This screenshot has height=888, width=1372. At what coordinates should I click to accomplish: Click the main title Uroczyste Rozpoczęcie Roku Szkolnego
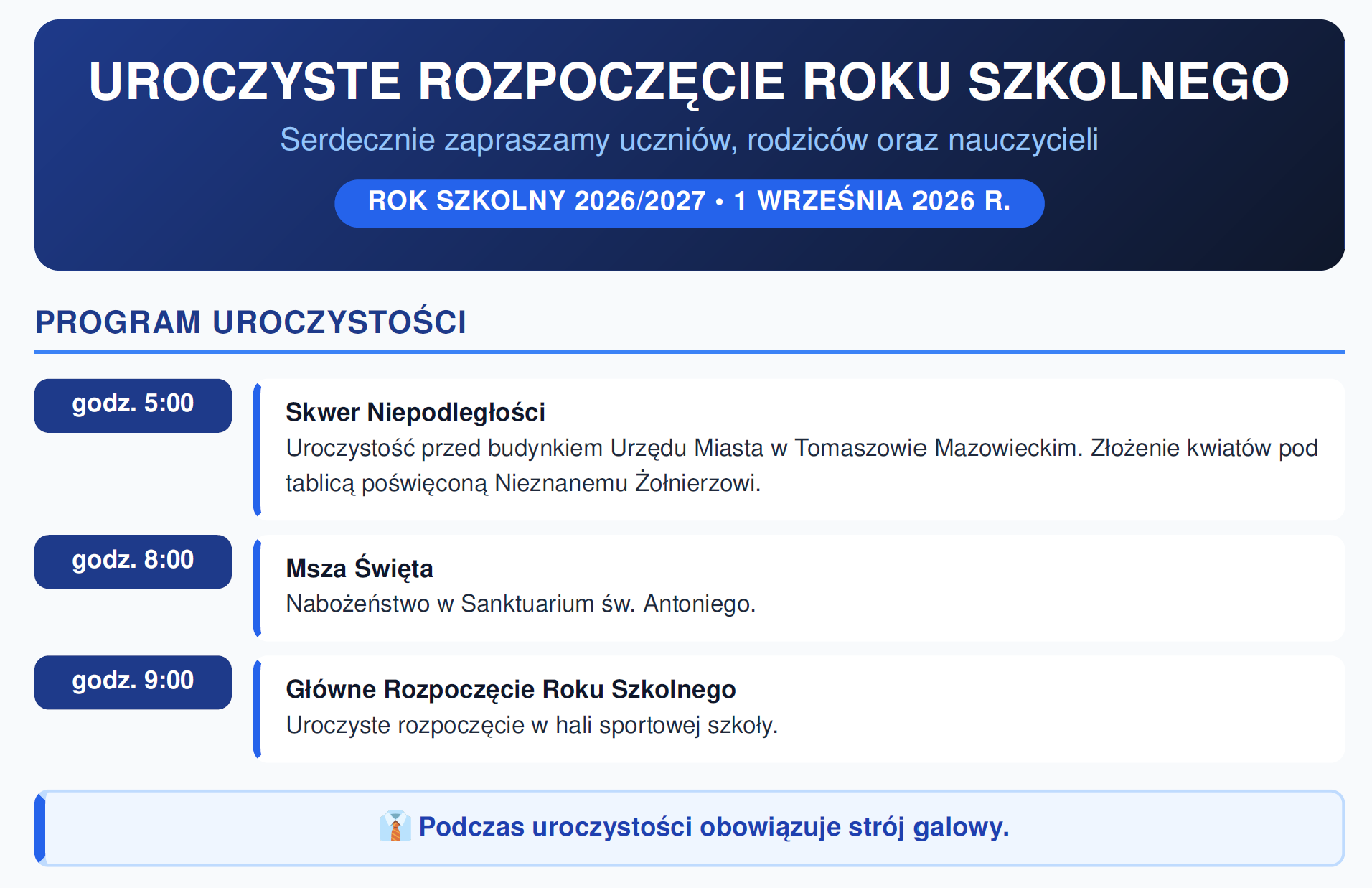tap(689, 82)
